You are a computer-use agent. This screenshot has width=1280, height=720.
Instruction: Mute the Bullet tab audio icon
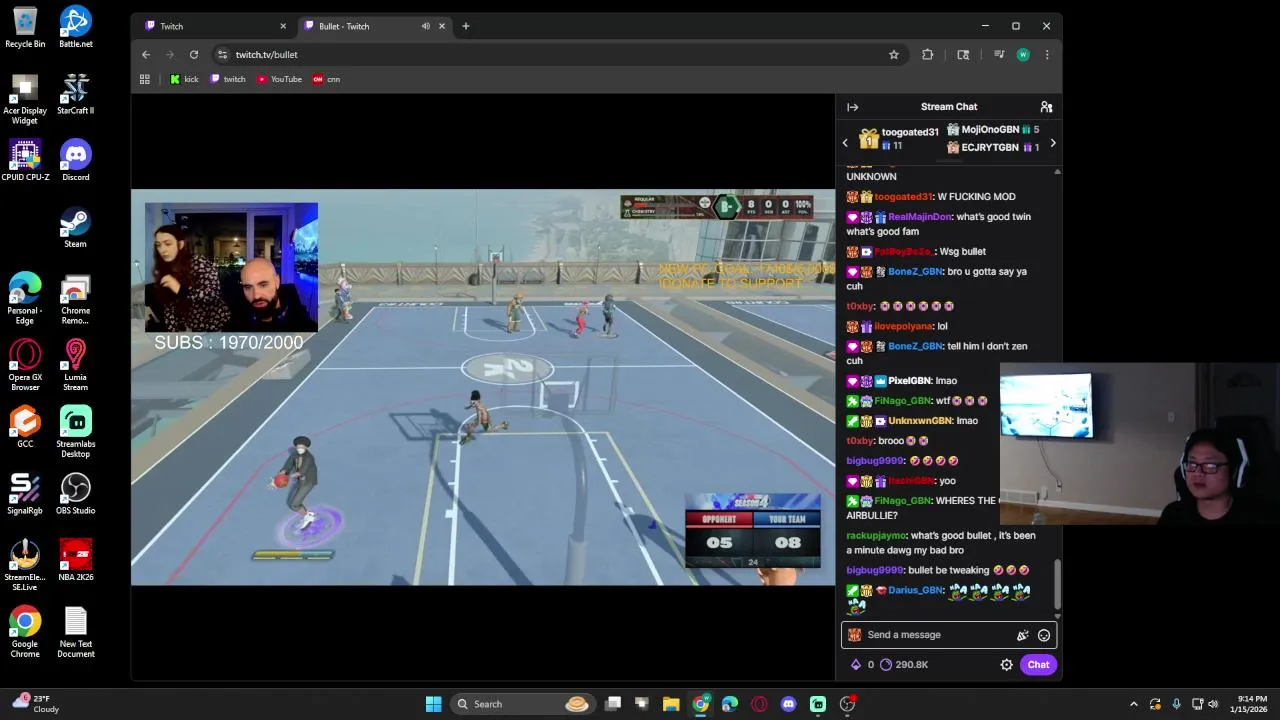[425, 26]
